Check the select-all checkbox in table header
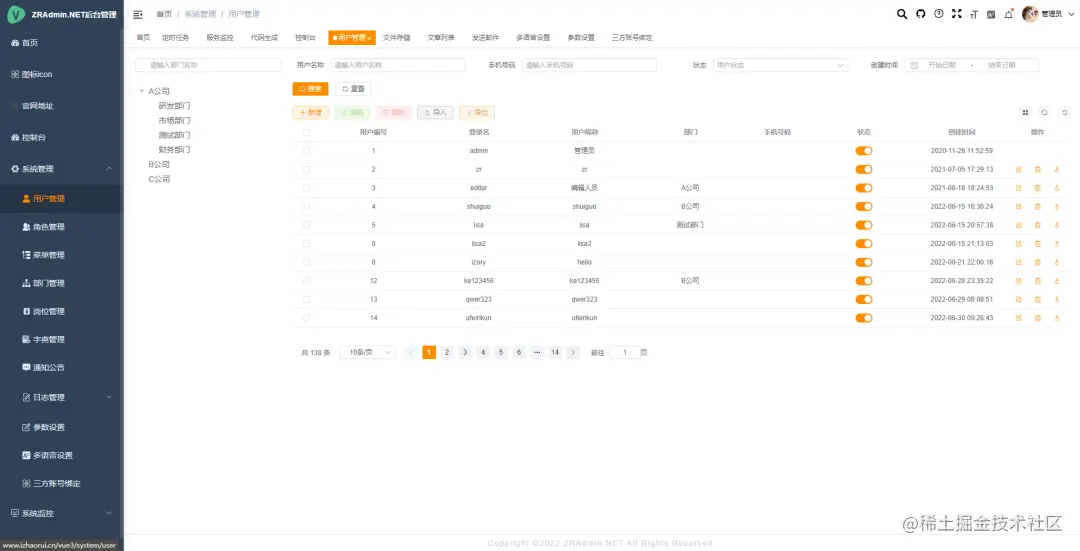 [x=307, y=132]
